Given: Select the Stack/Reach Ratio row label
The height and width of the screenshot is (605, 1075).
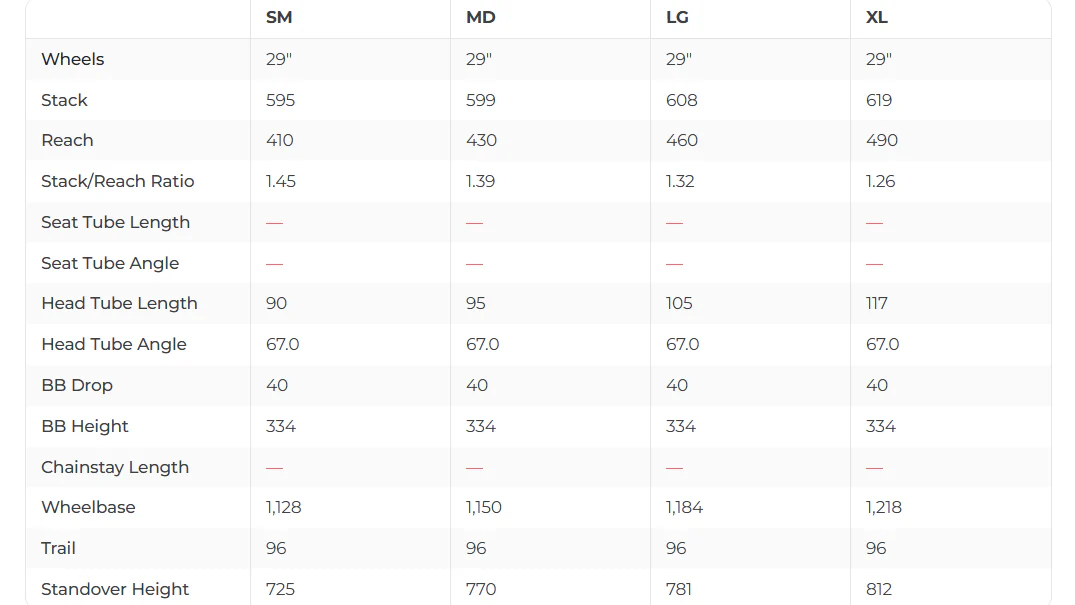Looking at the screenshot, I should click(x=118, y=181).
